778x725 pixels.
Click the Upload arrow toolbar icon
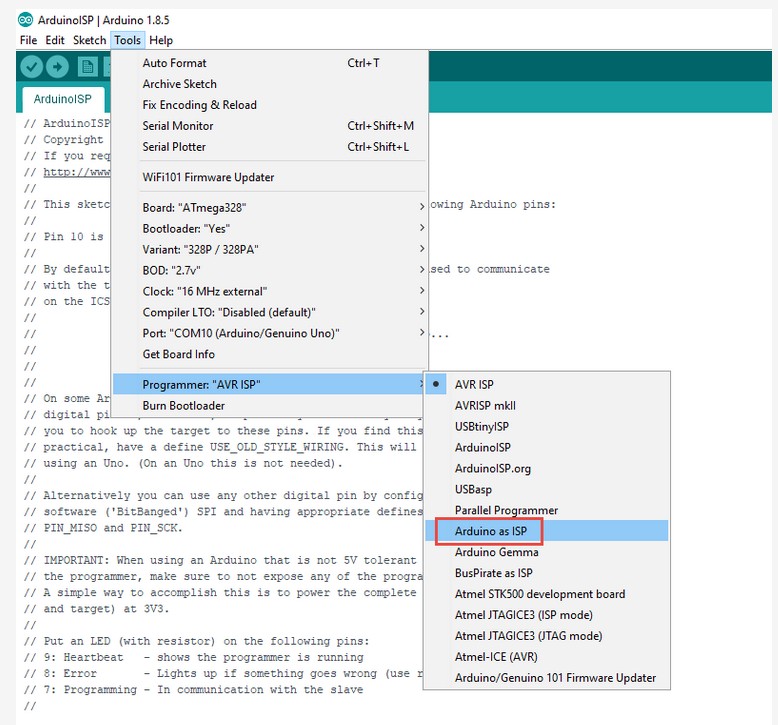(x=58, y=66)
